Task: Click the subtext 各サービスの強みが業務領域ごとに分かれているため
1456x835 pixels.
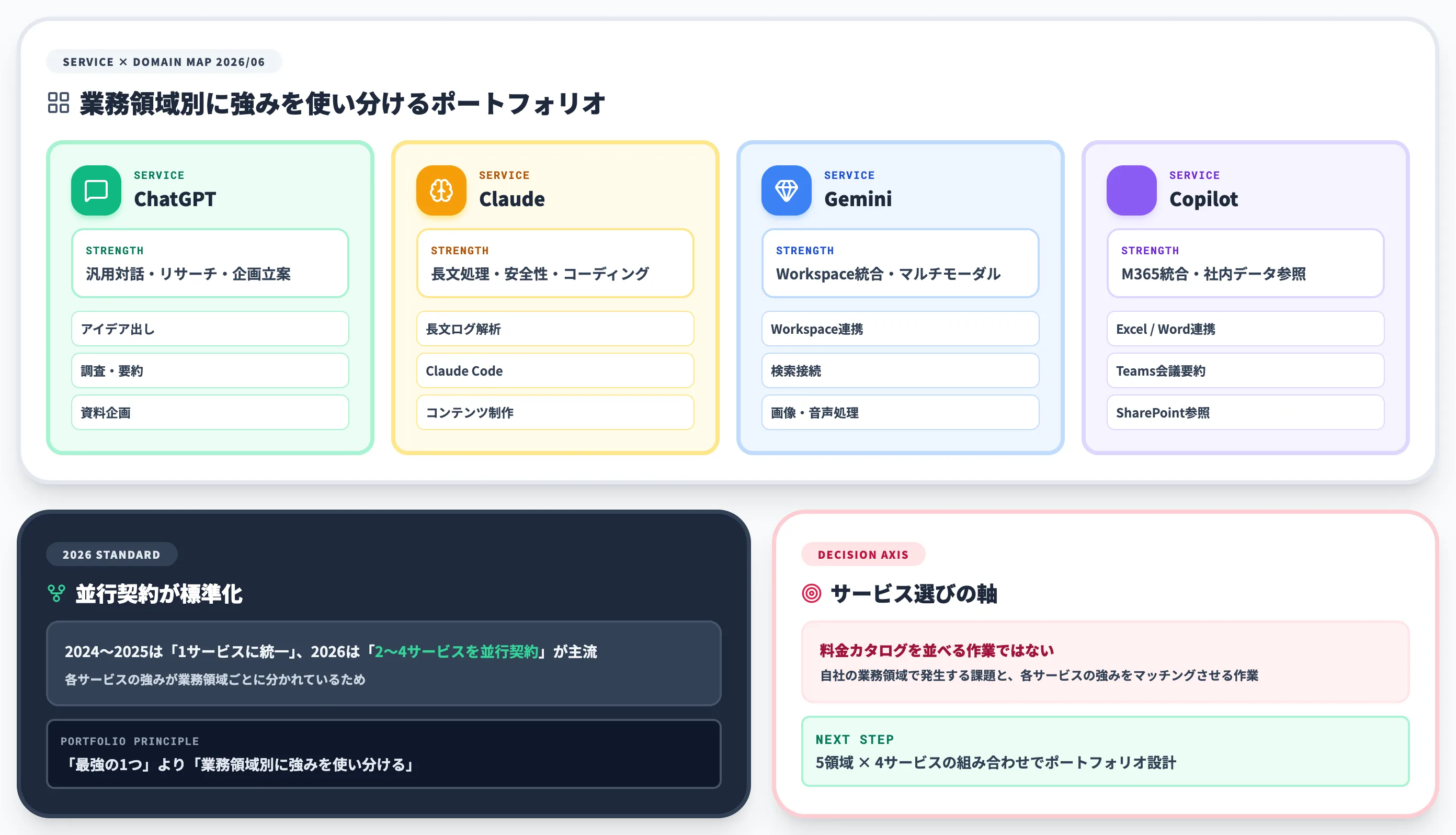Action: pyautogui.click(x=215, y=680)
